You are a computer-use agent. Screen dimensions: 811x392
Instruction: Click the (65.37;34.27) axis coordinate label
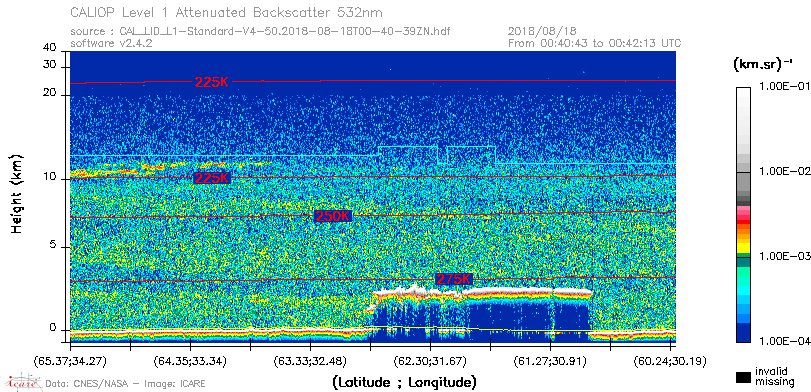tap(70, 361)
